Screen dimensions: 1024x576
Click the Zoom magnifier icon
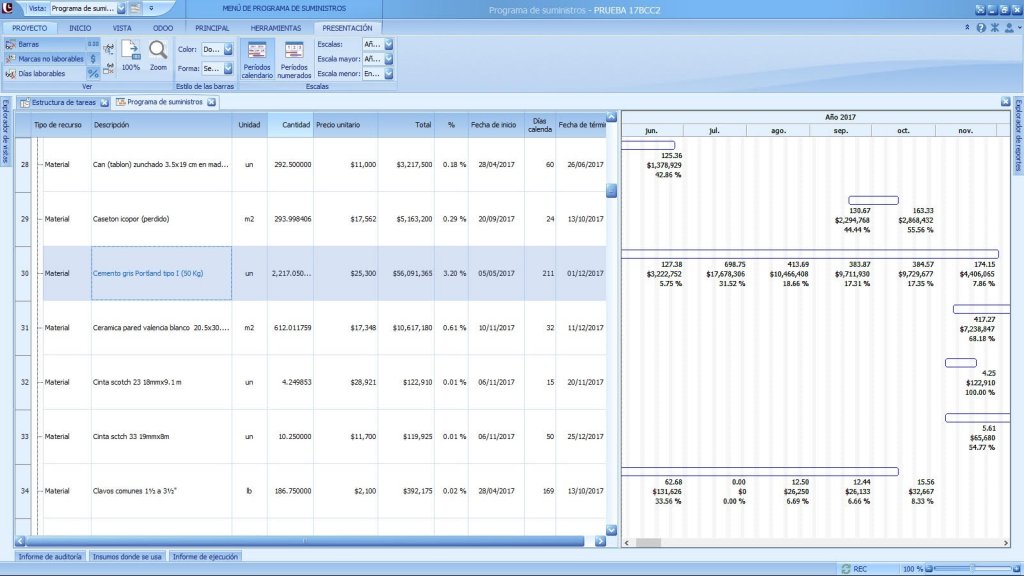pyautogui.click(x=158, y=53)
